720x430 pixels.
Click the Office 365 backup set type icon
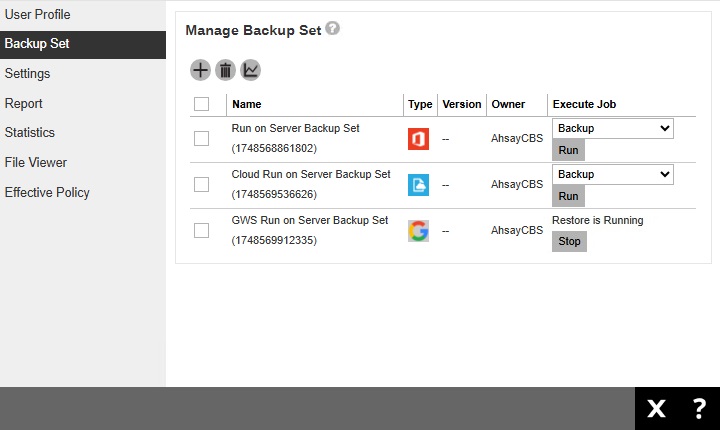pyautogui.click(x=418, y=139)
